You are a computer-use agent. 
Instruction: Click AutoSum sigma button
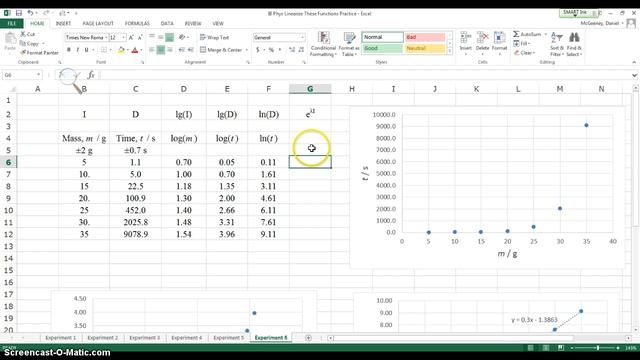tap(527, 34)
